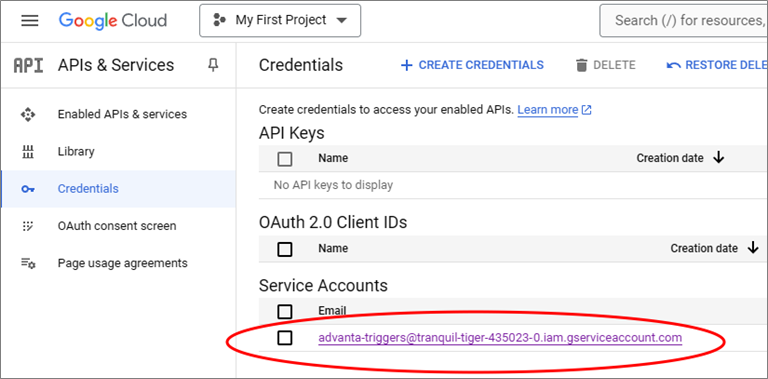Screen dimensions: 768x379
Task: Click the Library icon in sidebar
Action: click(x=28, y=152)
